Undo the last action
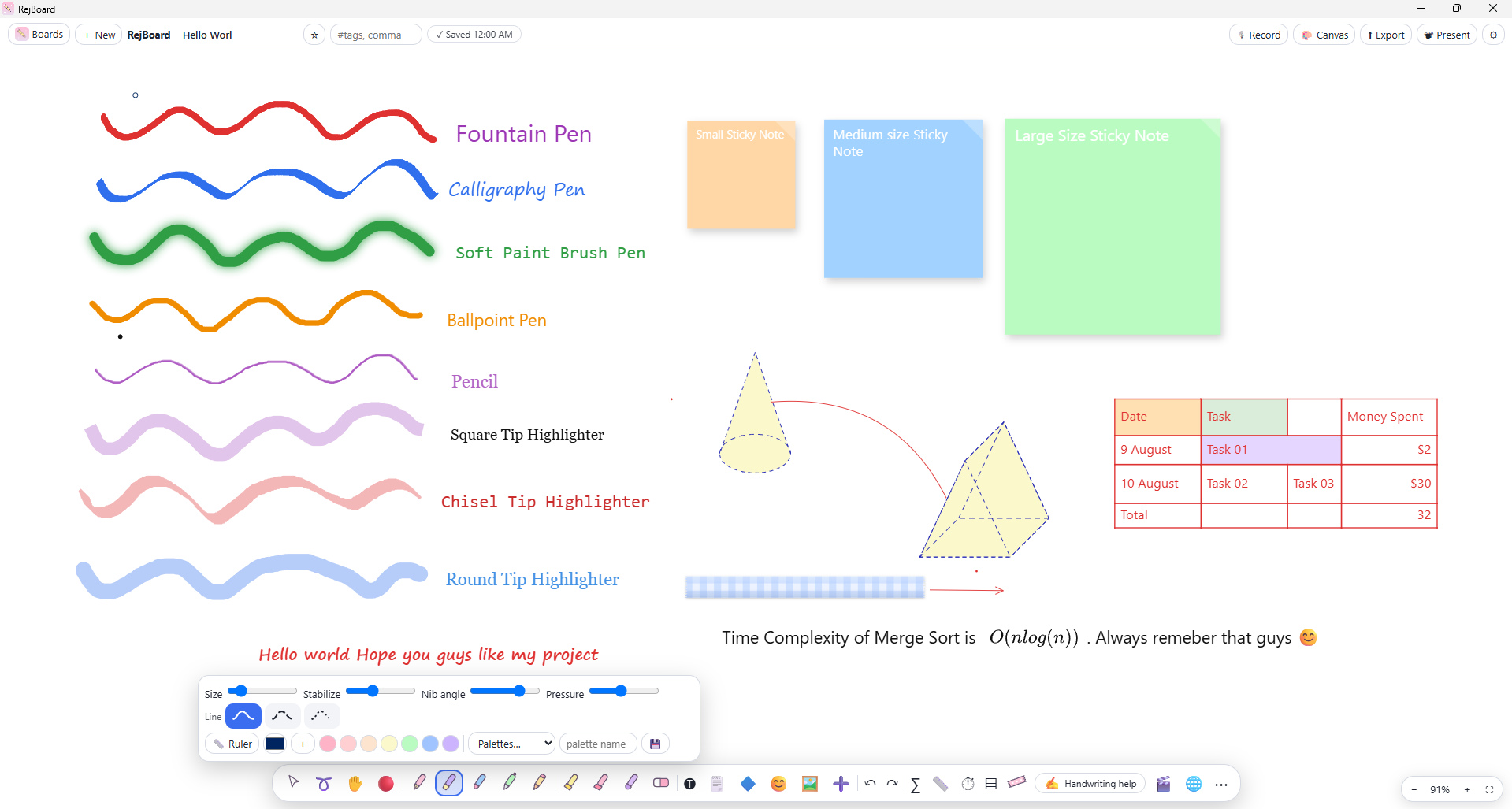The width and height of the screenshot is (1512, 809). (870, 783)
